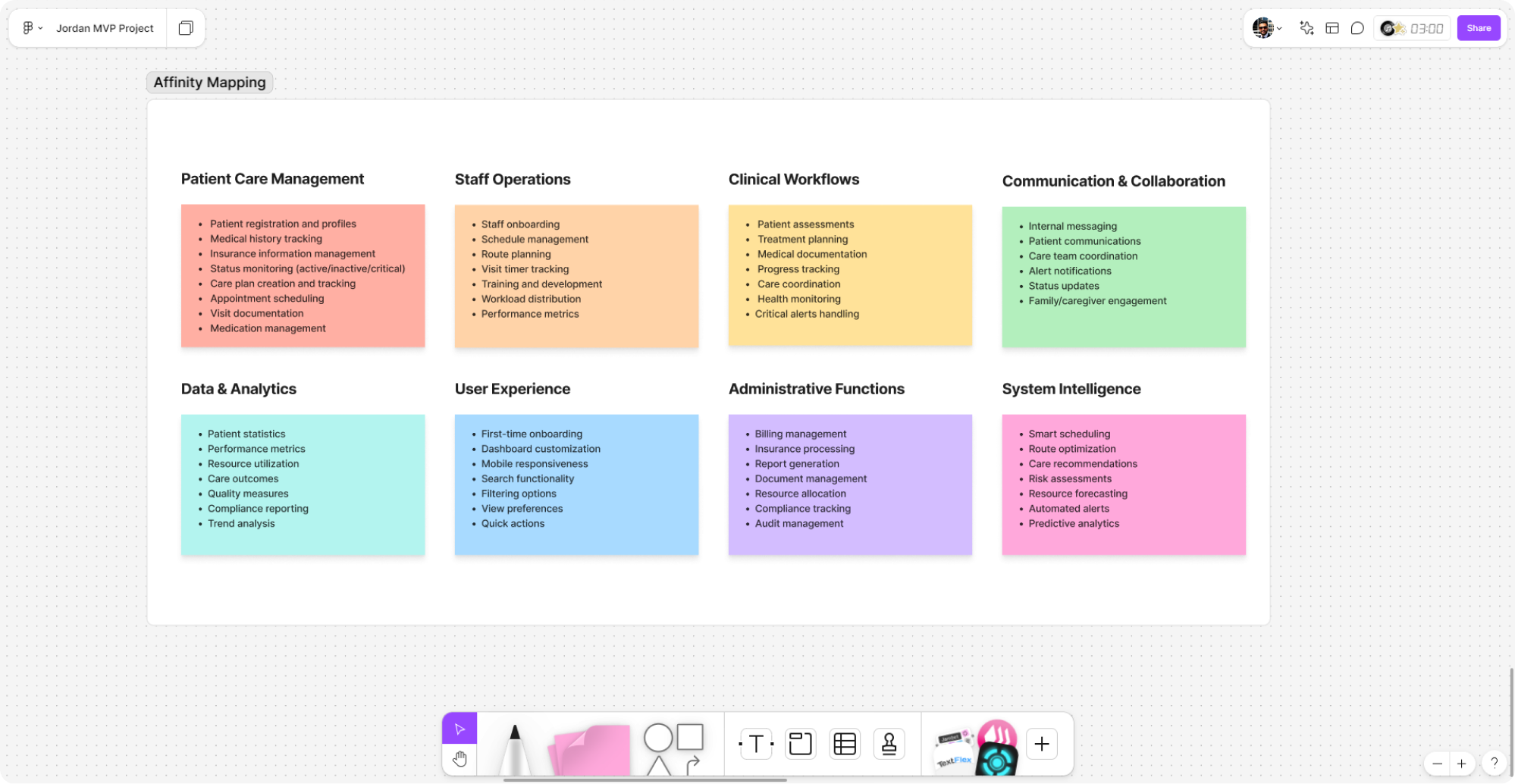
Task: Open the music record icon
Action: (x=1387, y=28)
